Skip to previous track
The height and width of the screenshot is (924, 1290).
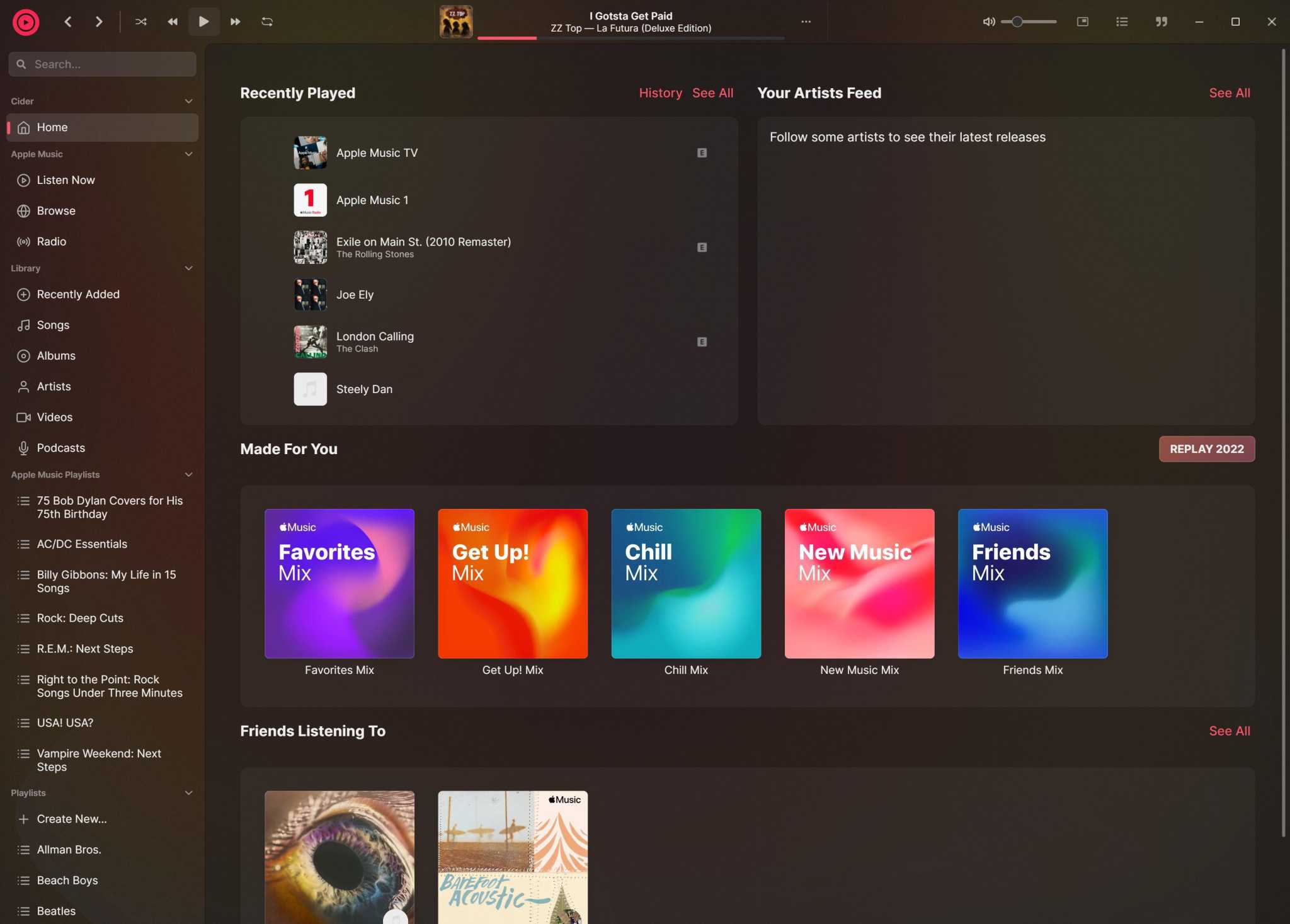click(173, 22)
